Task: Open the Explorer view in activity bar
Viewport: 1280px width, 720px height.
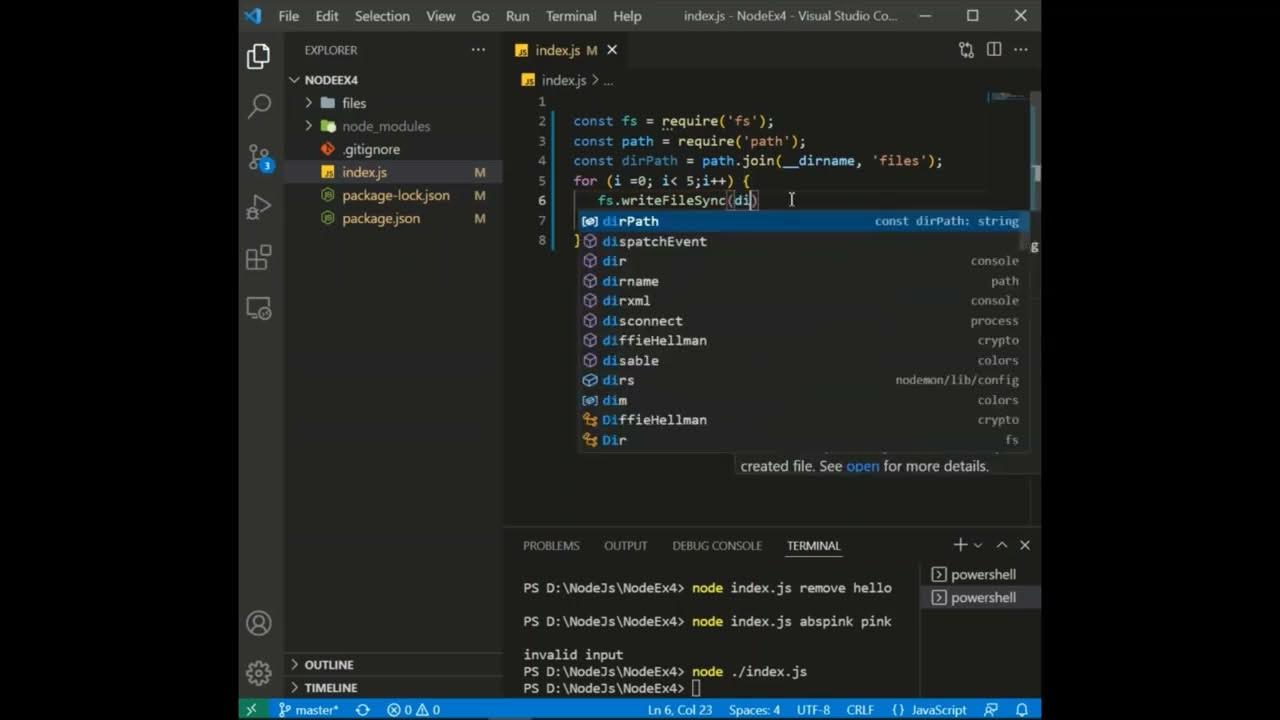Action: click(259, 56)
